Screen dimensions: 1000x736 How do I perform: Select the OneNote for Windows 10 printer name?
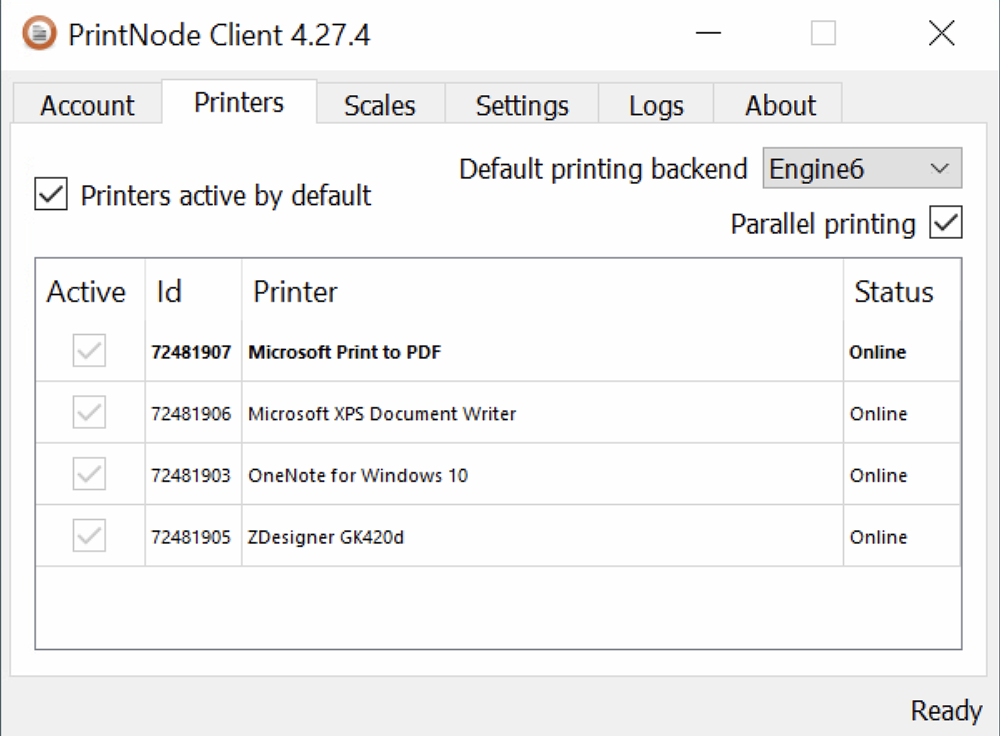358,476
